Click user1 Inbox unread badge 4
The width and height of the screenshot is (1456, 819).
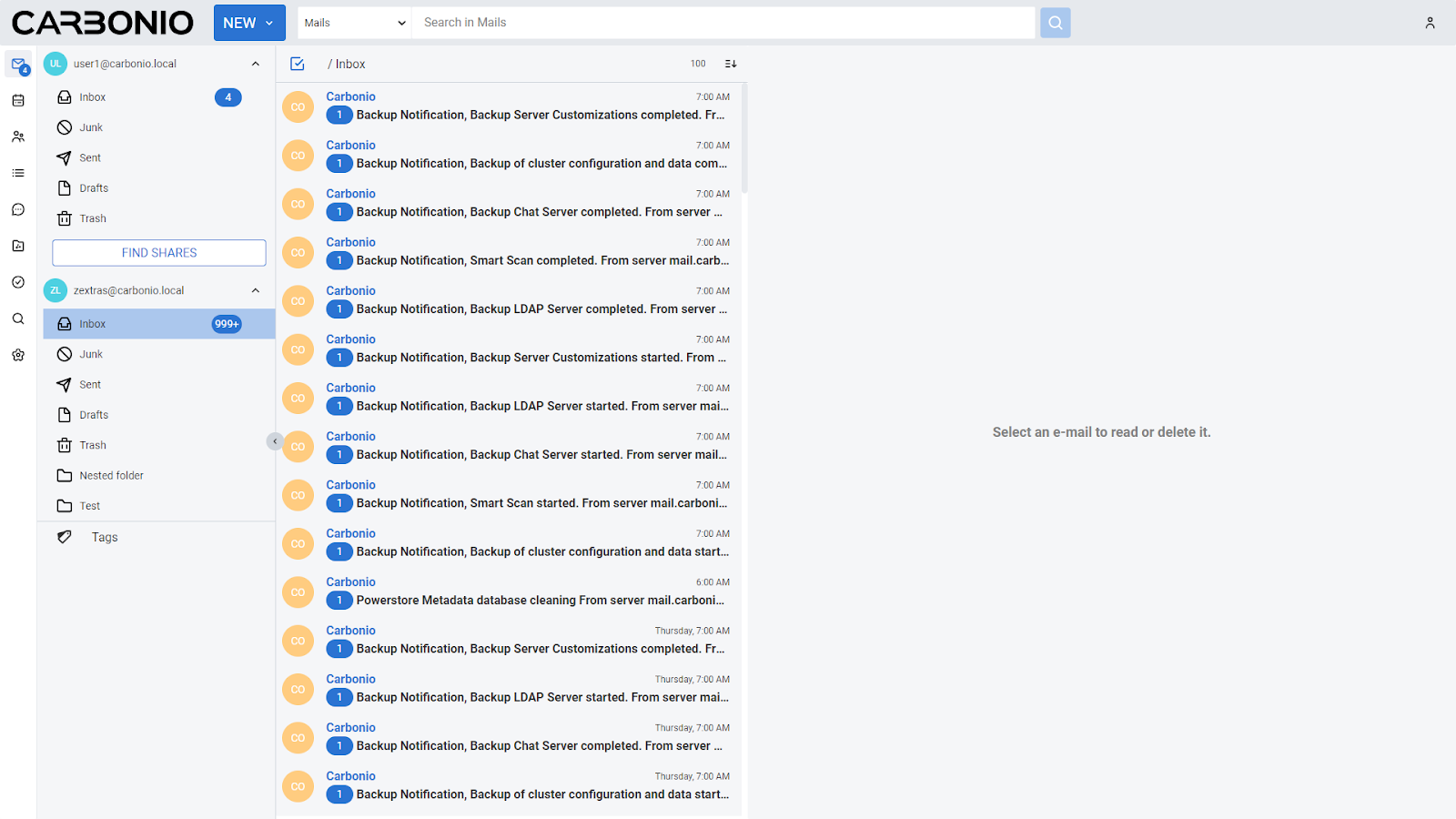(x=228, y=97)
